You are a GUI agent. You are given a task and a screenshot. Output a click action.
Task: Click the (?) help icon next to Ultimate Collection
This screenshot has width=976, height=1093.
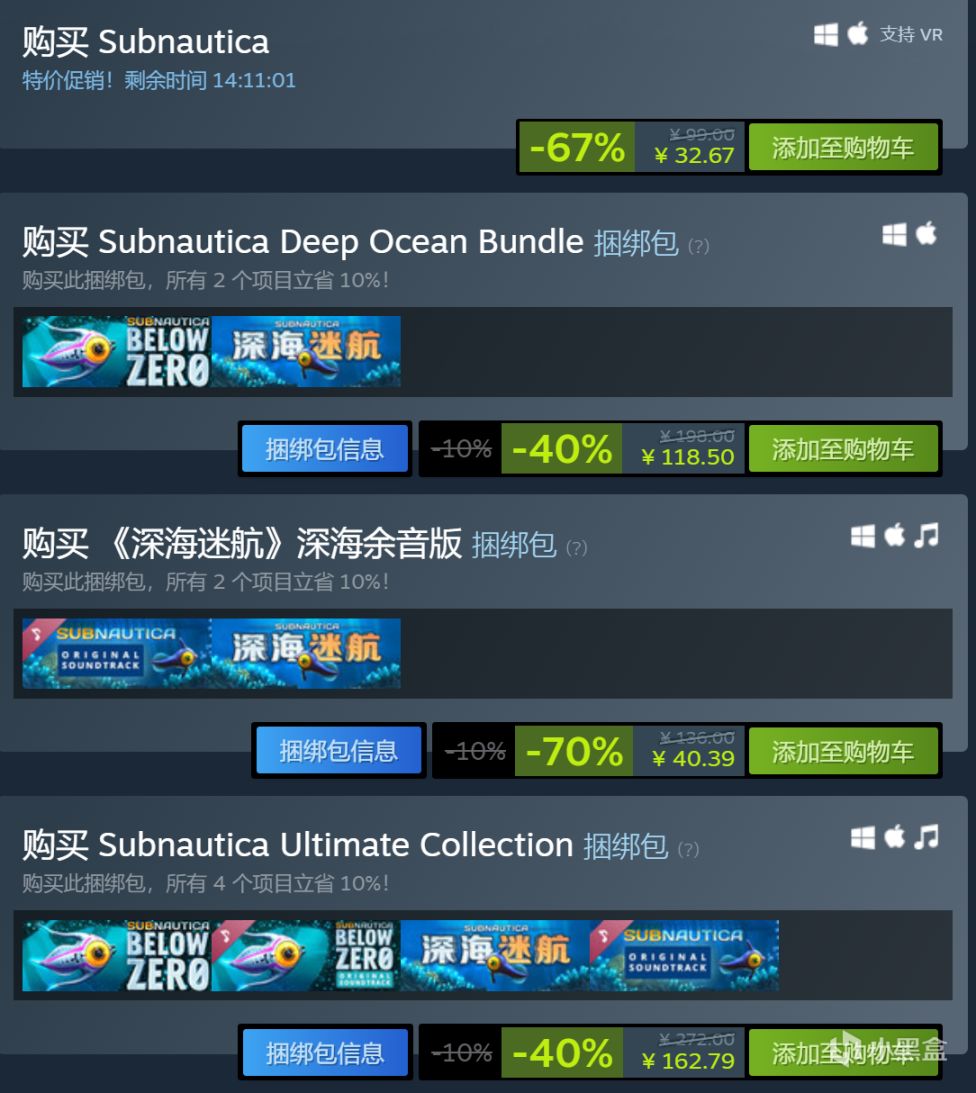click(x=688, y=850)
